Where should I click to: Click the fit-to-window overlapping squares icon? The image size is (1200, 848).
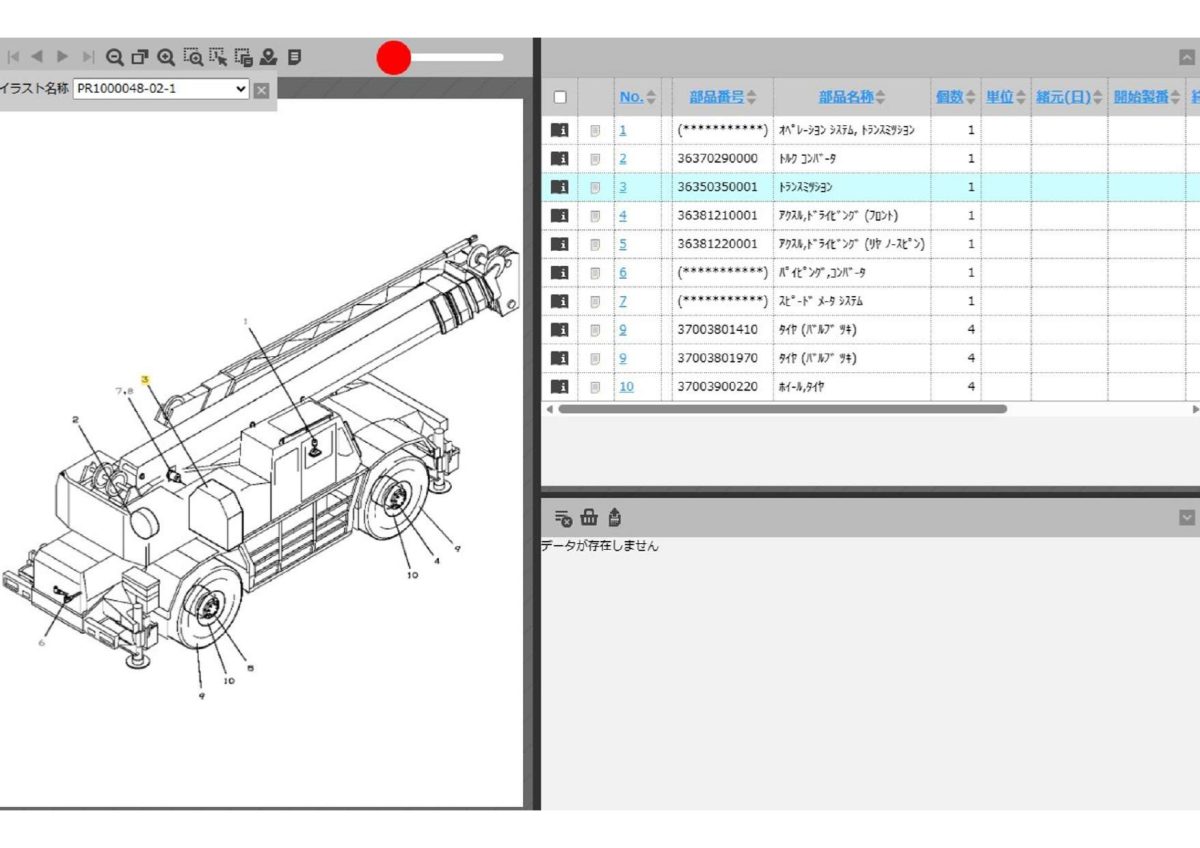(141, 57)
